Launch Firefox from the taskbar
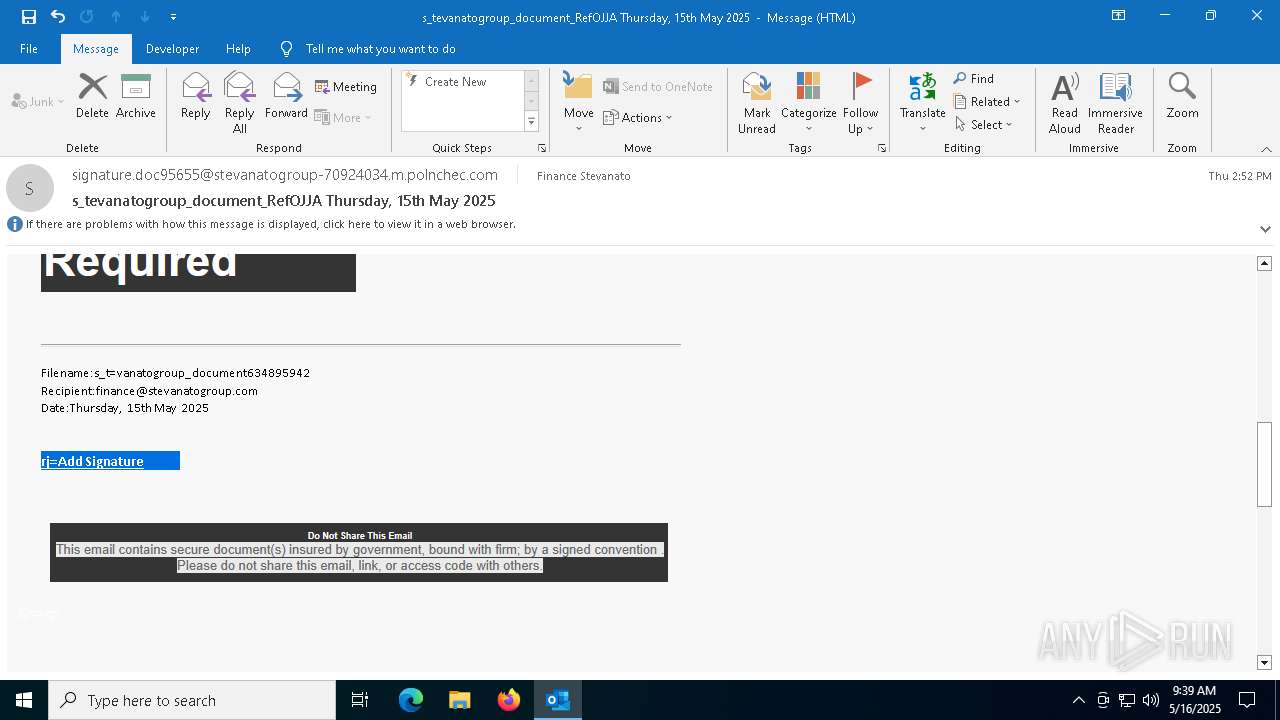 point(508,700)
